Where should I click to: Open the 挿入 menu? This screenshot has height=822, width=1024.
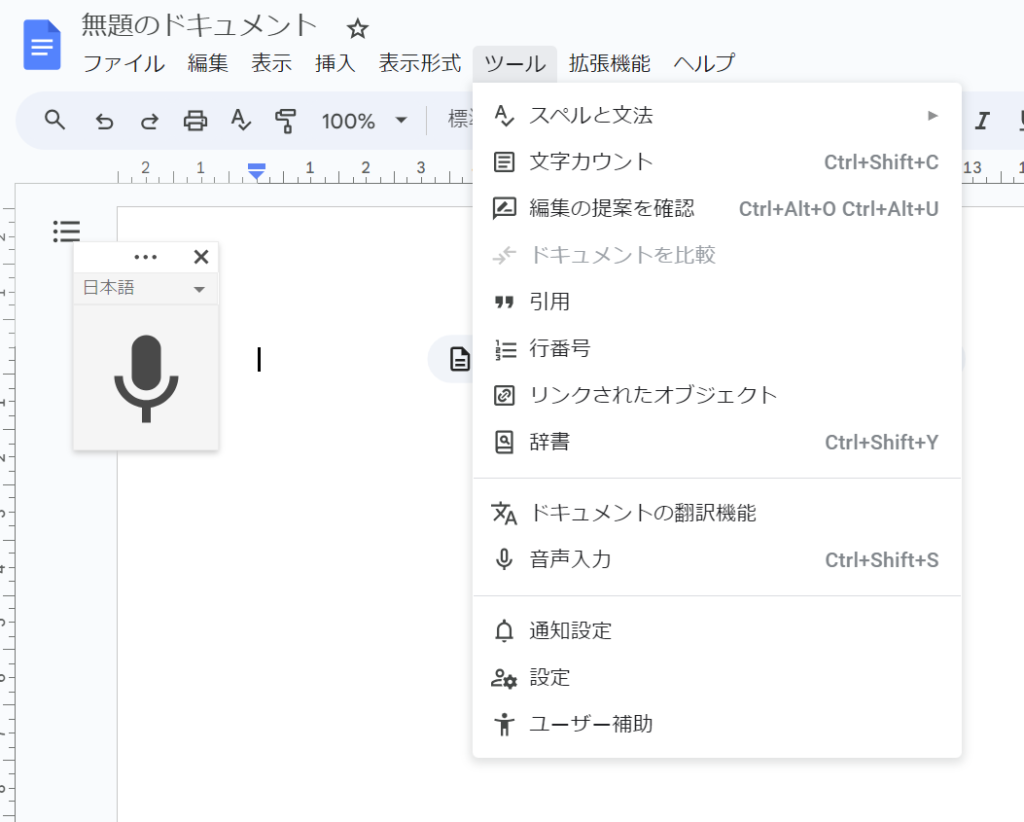pyautogui.click(x=335, y=63)
